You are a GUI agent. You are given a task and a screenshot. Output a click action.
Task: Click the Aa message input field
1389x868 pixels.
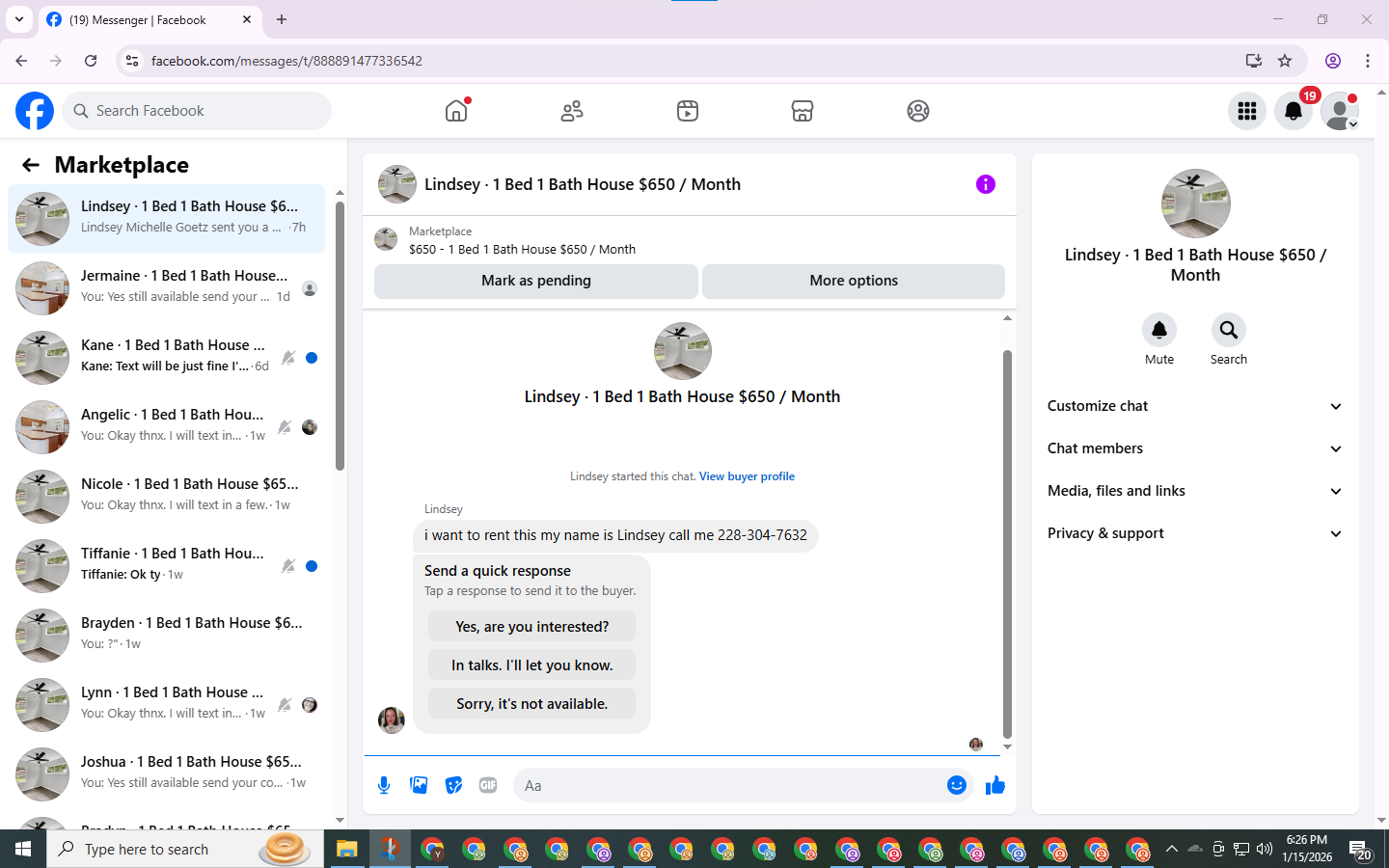pos(728,786)
